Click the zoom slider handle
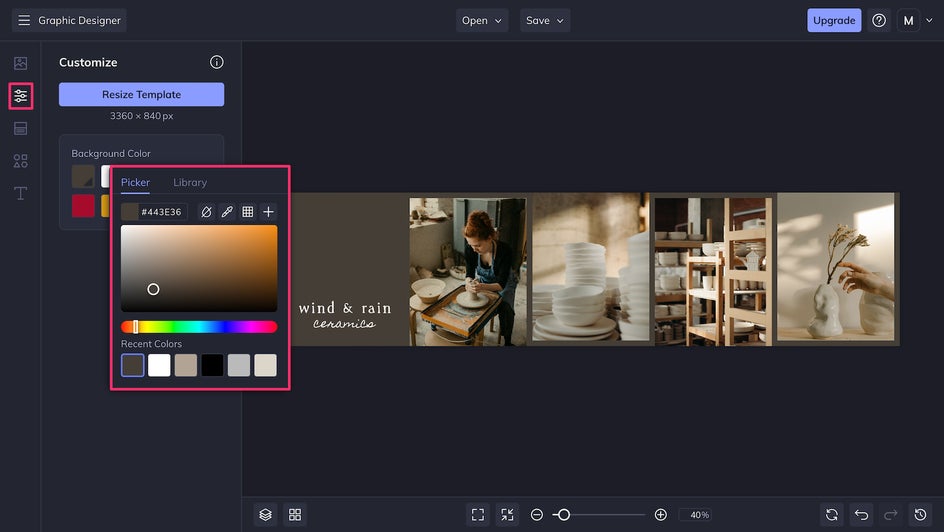 tap(564, 515)
